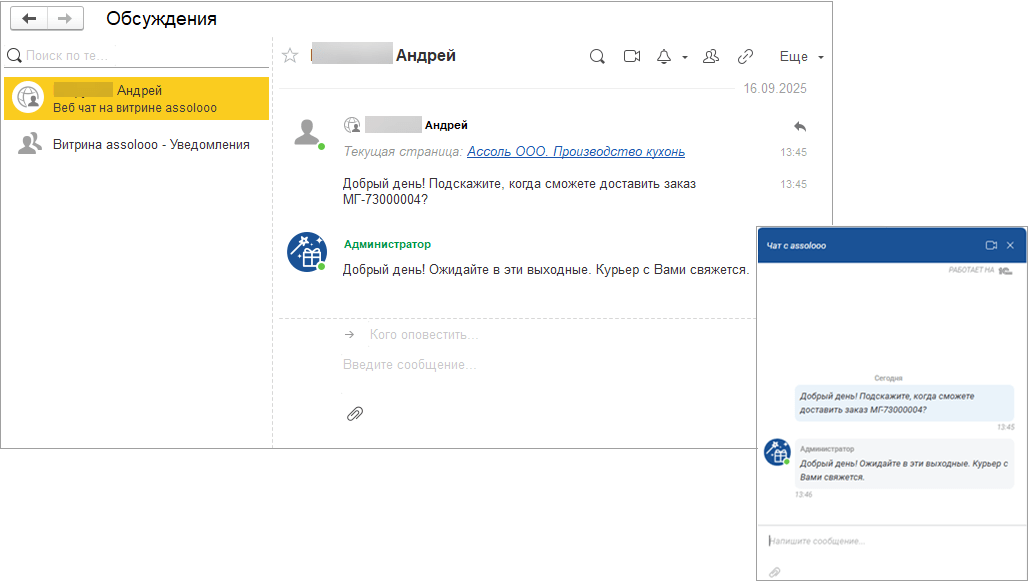Click the Чат с assolooo widget title

point(796,245)
